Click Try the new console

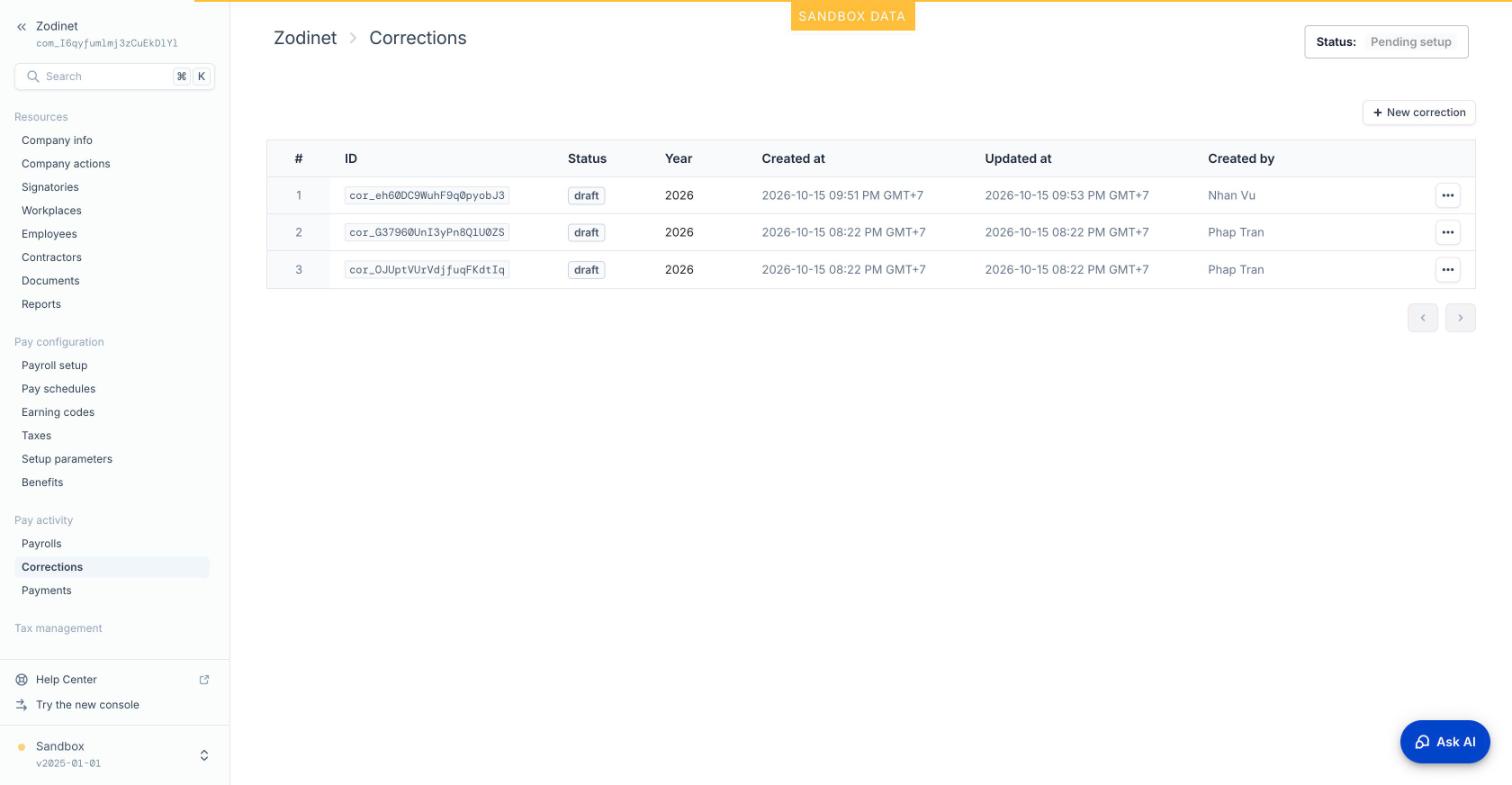pyautogui.click(x=87, y=705)
